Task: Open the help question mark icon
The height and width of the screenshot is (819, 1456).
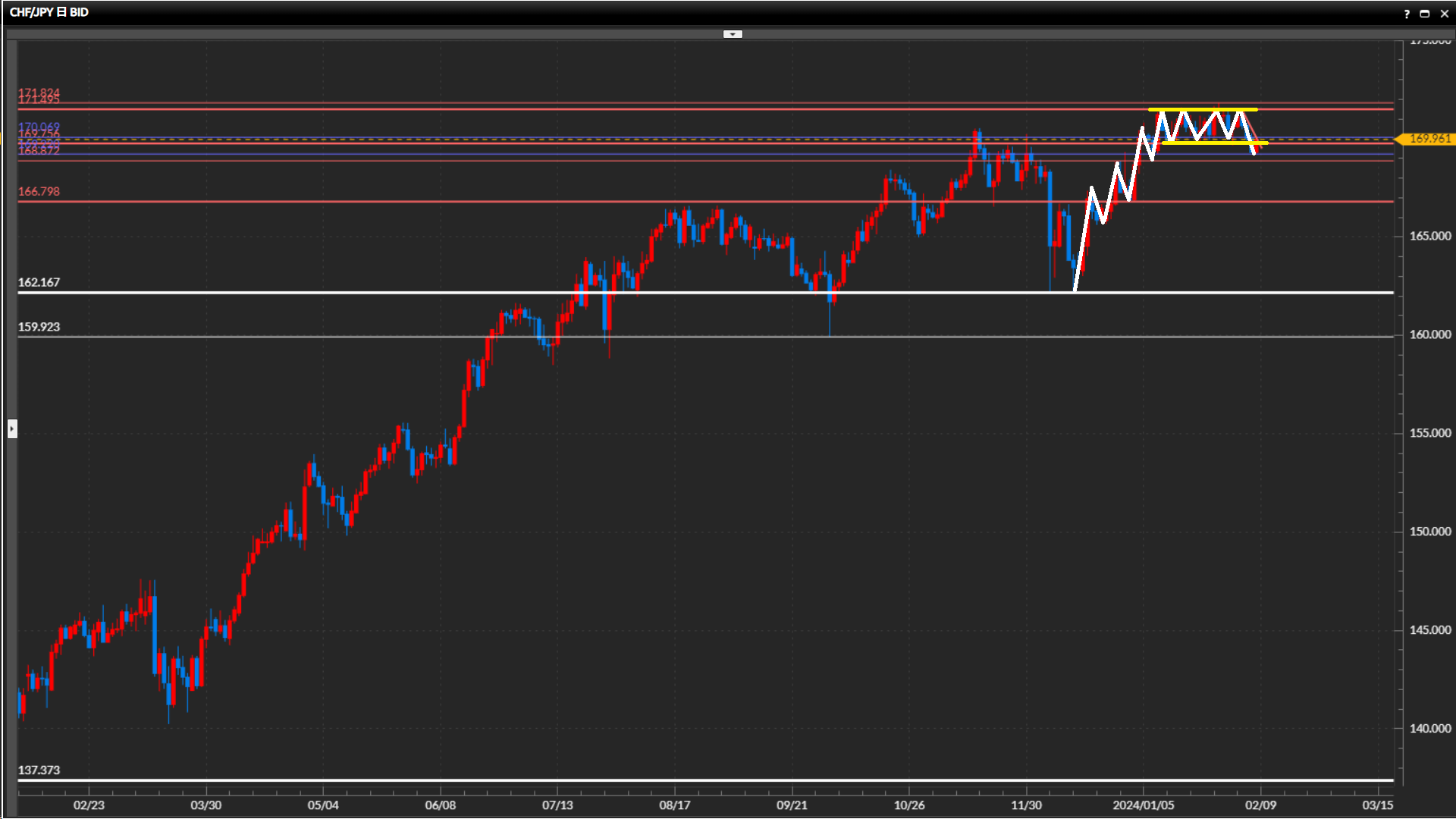Action: click(x=1407, y=14)
